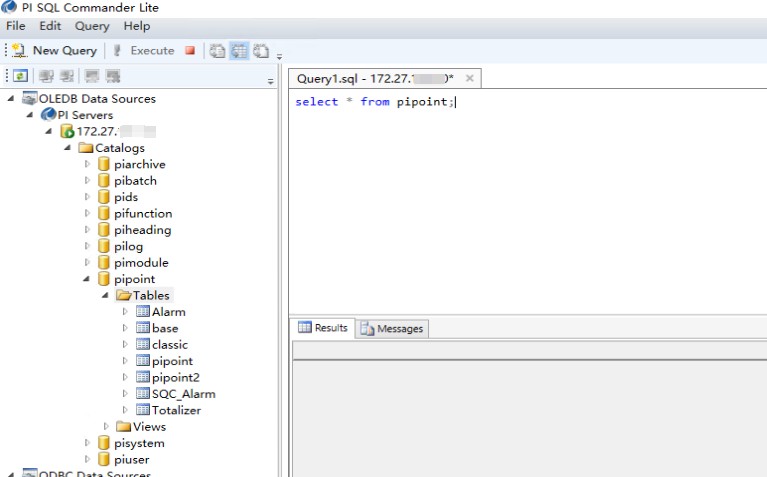Click the third grayed icon in the explorer toolbar

(91, 76)
